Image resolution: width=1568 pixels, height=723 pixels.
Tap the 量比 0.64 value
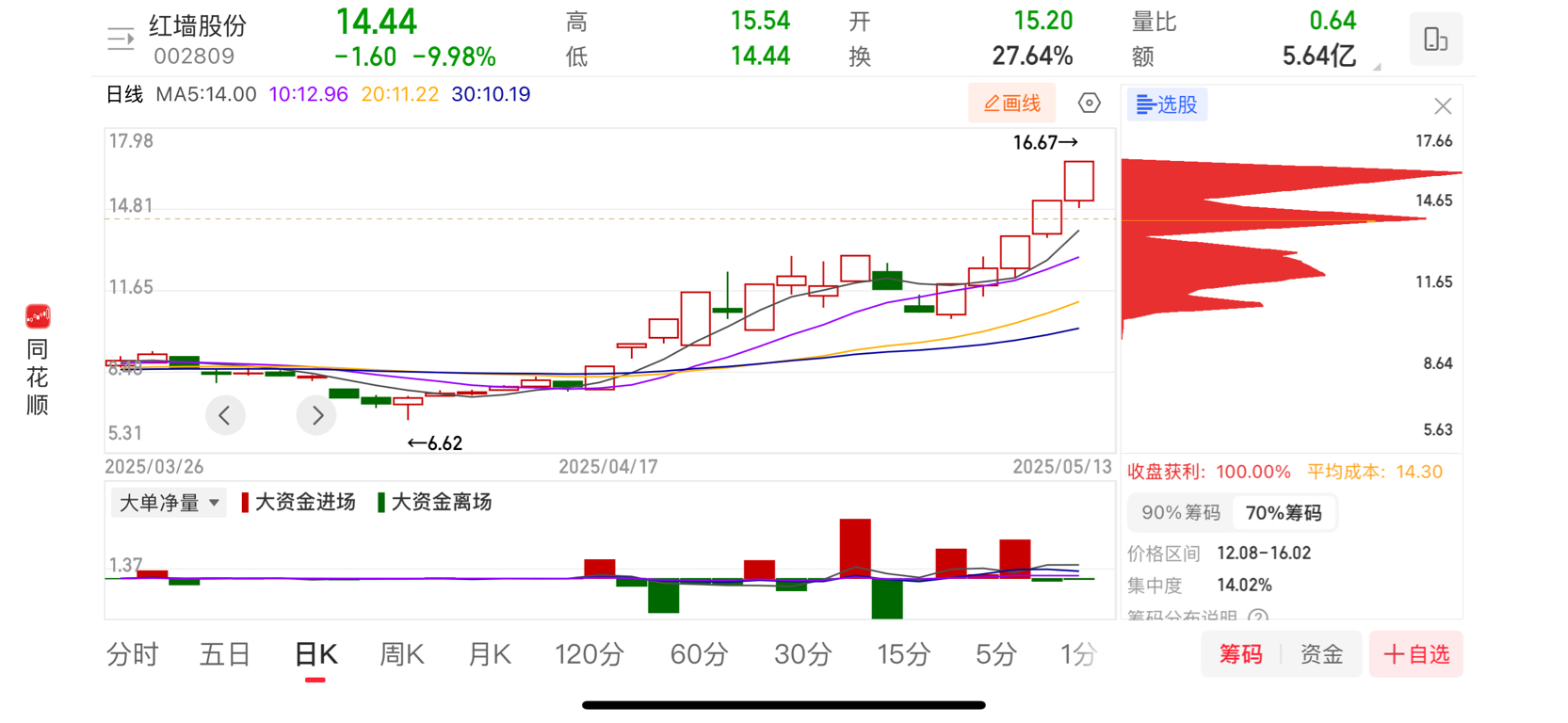[1333, 21]
